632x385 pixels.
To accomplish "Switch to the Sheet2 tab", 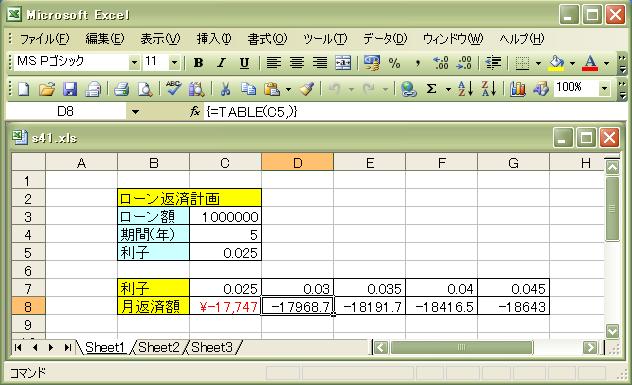I will tap(158, 347).
